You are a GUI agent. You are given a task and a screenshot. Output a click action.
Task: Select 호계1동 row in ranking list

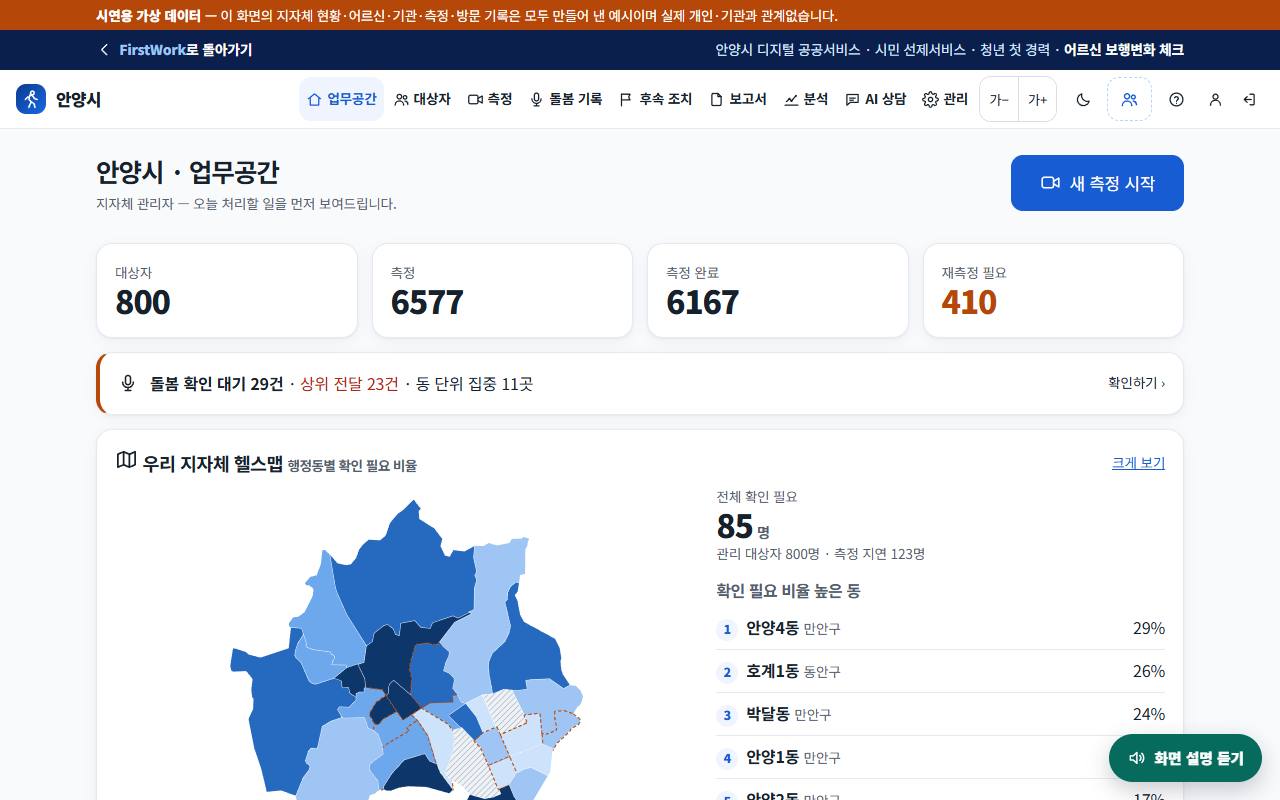[941, 672]
